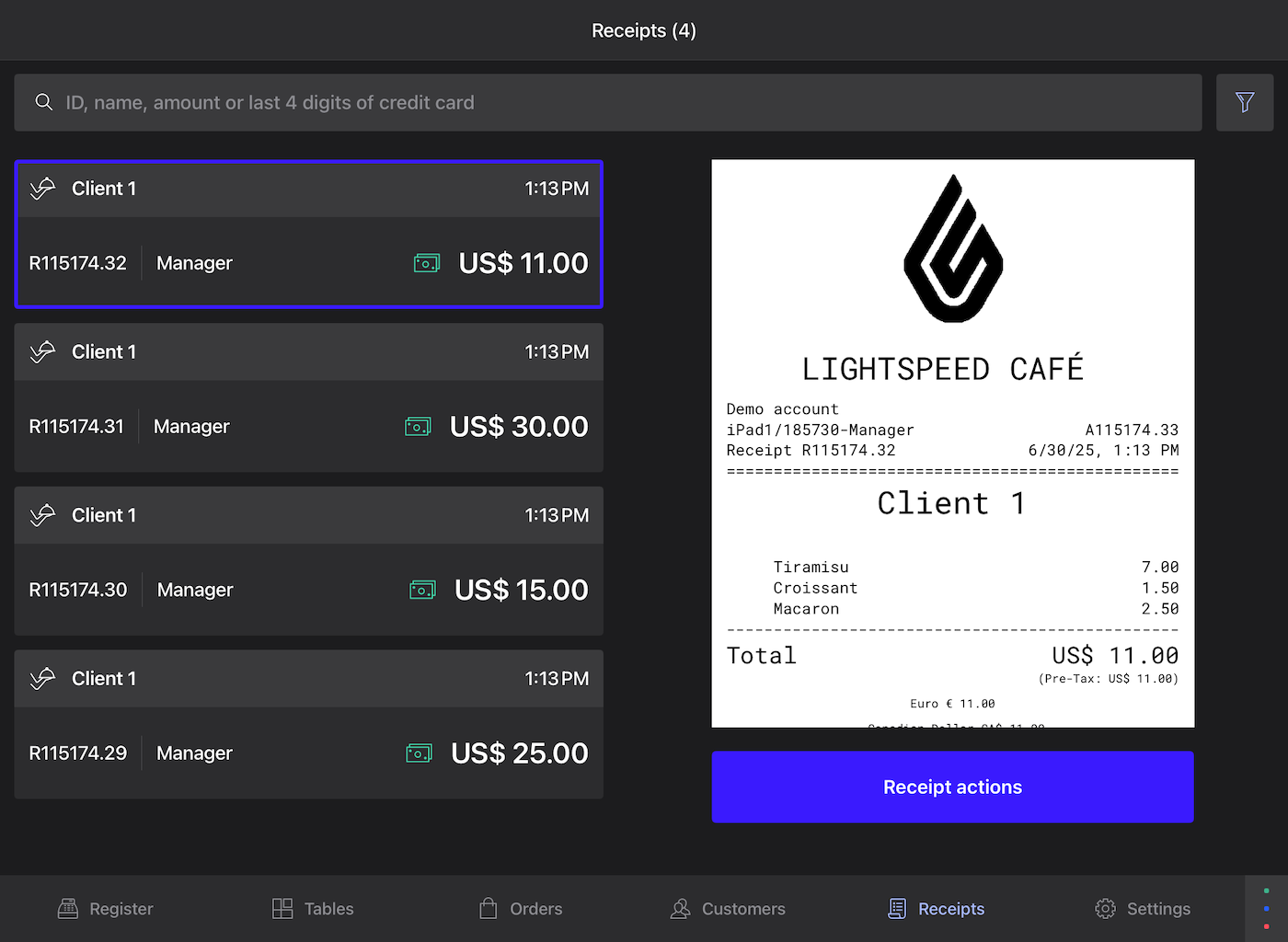Click the cash payment icon beside US$ 30.00
The width and height of the screenshot is (1288, 942).
pyautogui.click(x=418, y=427)
